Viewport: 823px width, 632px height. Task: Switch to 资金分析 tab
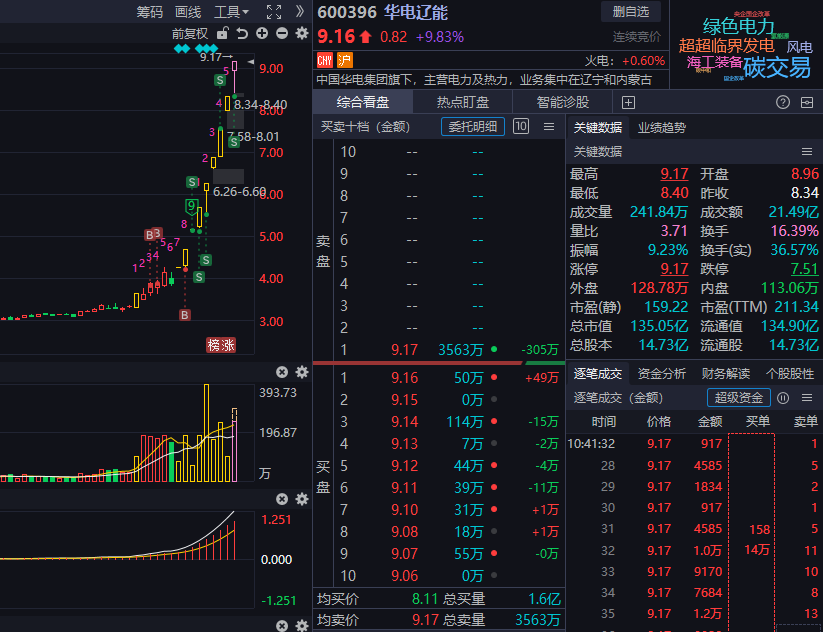(x=661, y=374)
